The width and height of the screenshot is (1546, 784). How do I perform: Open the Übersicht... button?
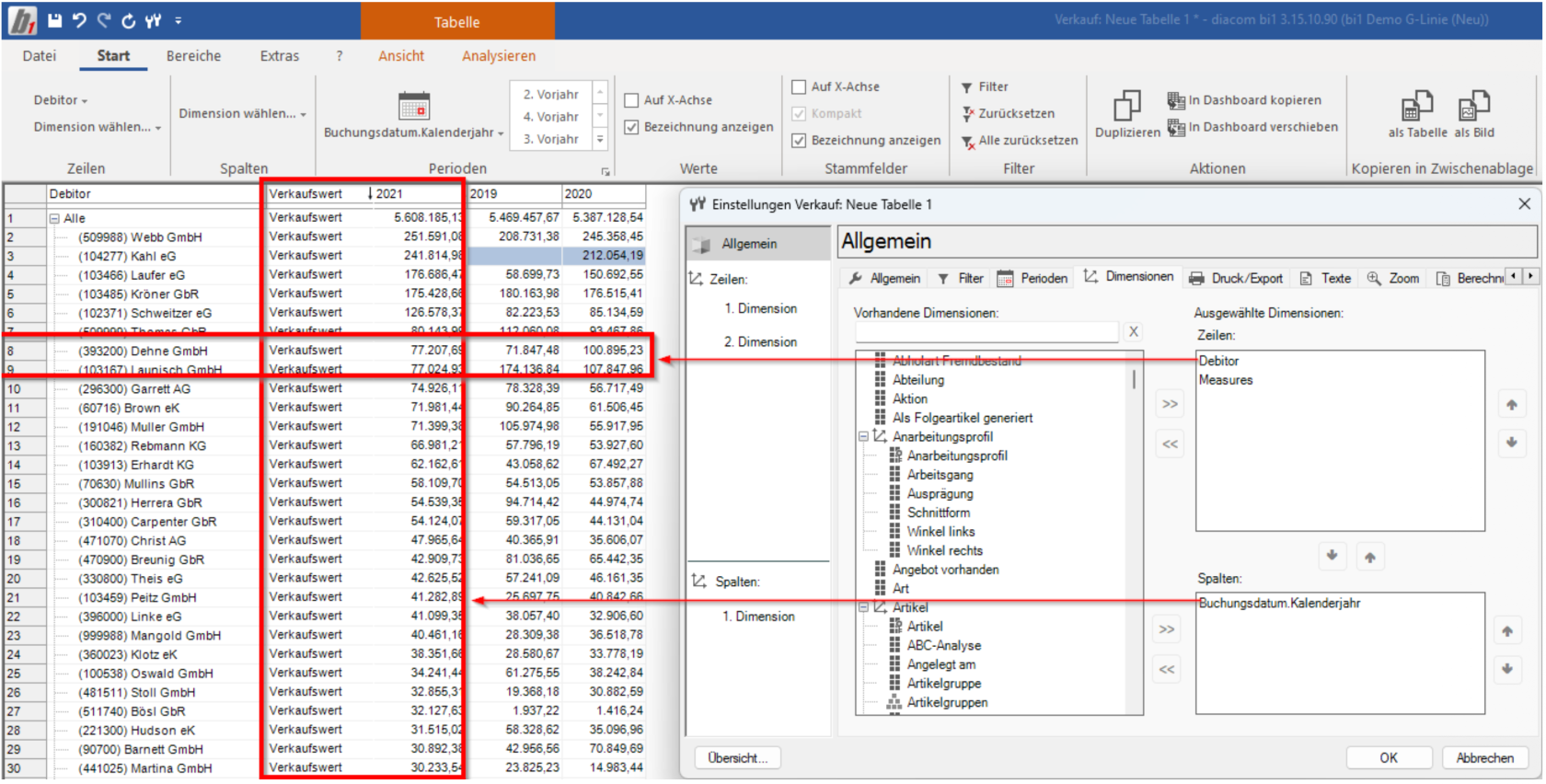(738, 758)
